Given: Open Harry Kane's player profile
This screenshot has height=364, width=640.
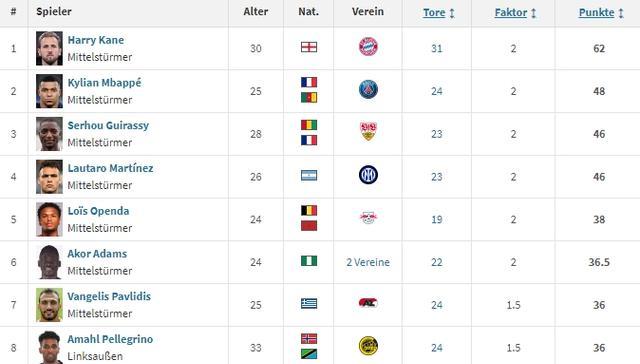Looking at the screenshot, I should (96, 40).
